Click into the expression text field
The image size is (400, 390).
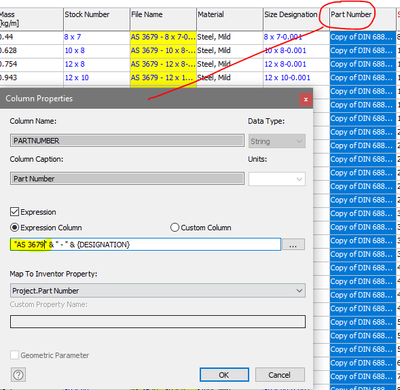[x=145, y=245]
